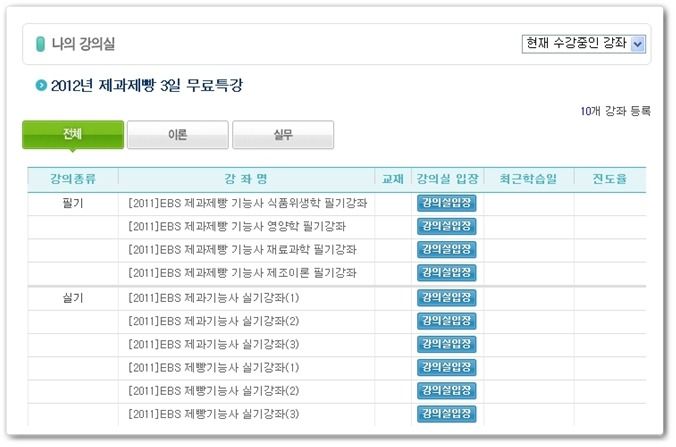The image size is (676, 447).
Task: Click the 10개 강좌 등록 text
Action: pyautogui.click(x=616, y=111)
